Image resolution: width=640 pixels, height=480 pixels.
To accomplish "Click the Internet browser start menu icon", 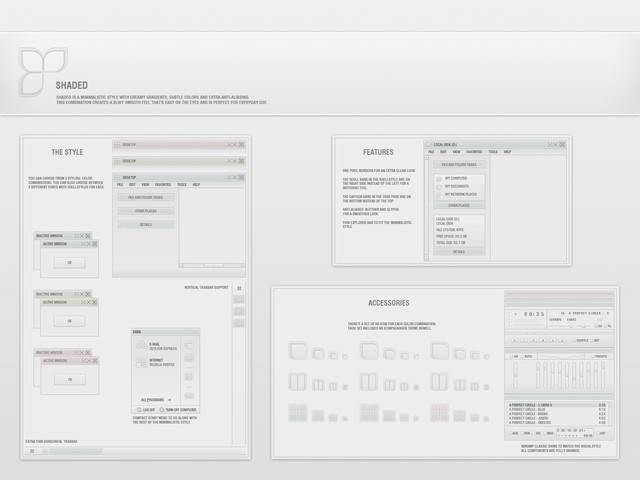I will click(x=141, y=362).
